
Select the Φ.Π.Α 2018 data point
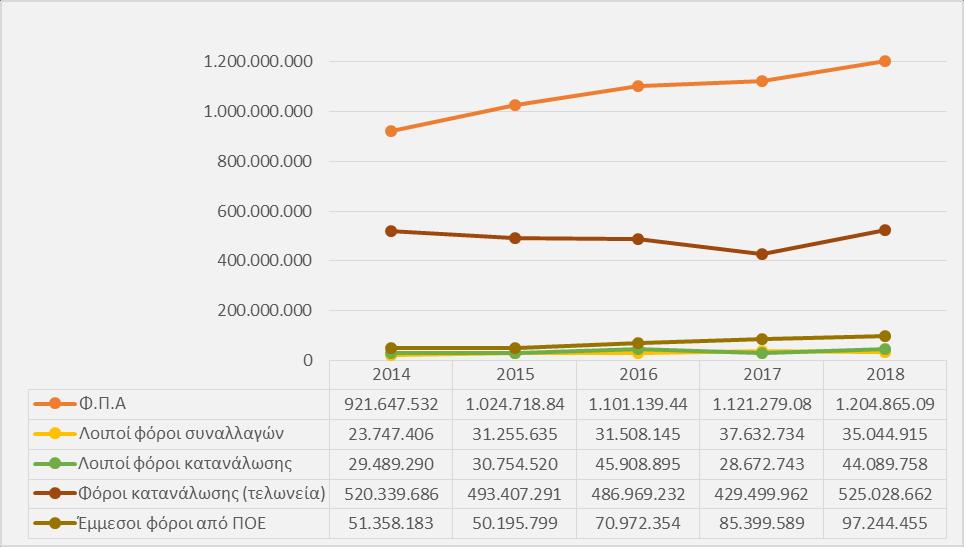(885, 61)
